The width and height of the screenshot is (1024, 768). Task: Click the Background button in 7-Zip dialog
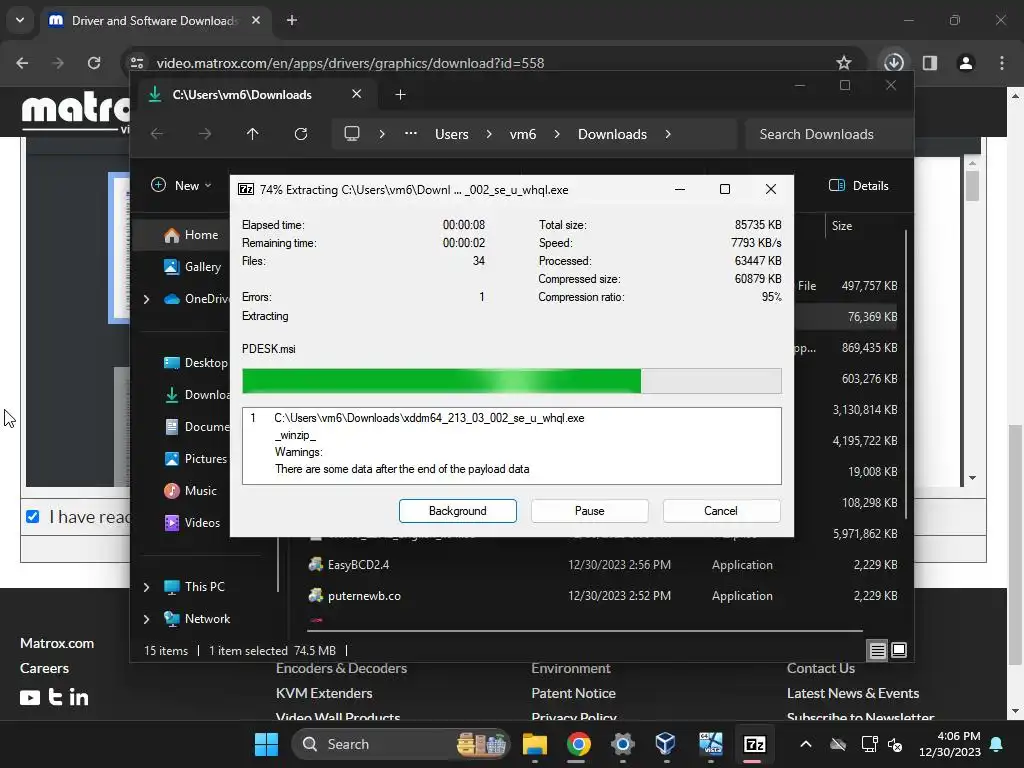click(457, 511)
